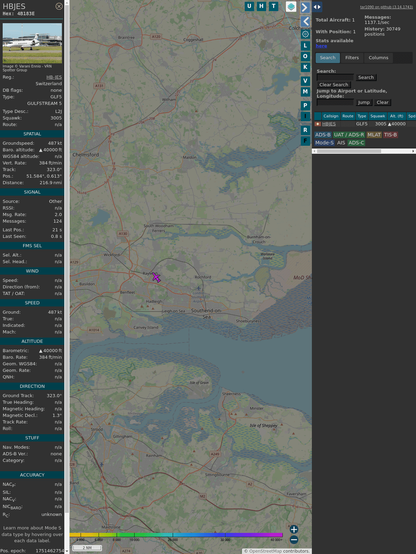Screen dimensions: 416x554
Task: Expand sidebar with right chevron arrow
Action: pos(305,8)
